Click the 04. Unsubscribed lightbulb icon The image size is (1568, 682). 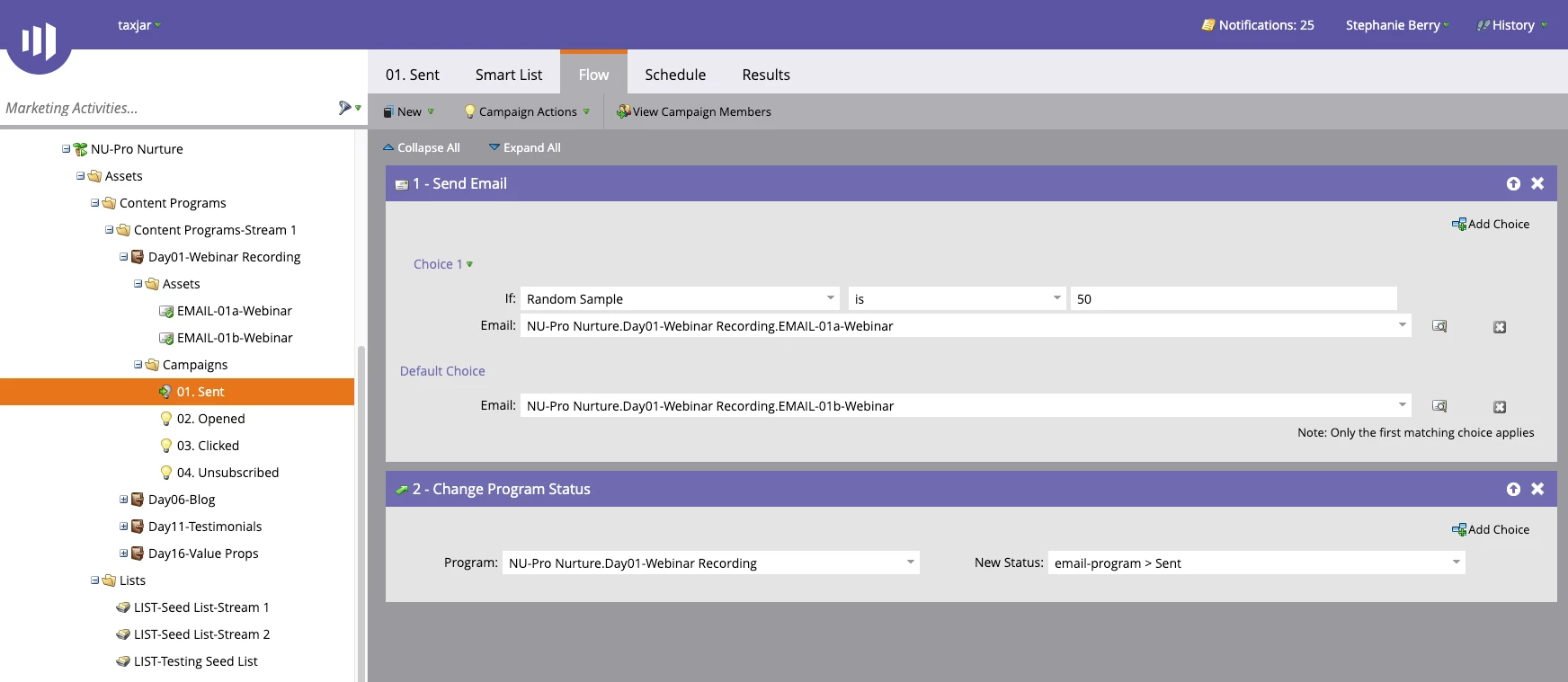click(166, 473)
